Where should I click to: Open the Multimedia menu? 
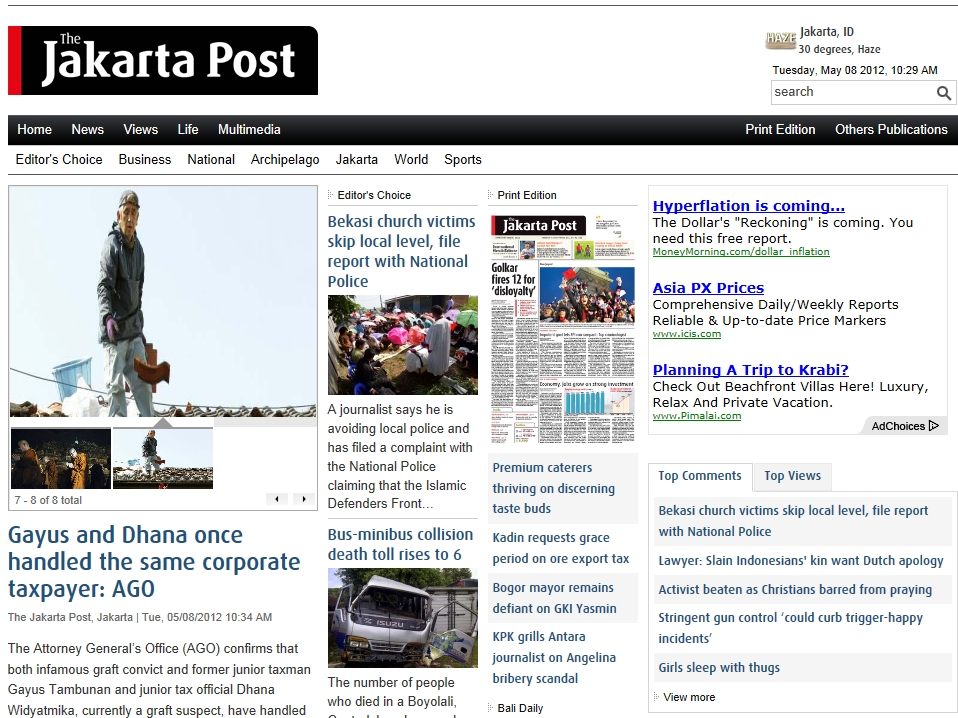tap(249, 129)
